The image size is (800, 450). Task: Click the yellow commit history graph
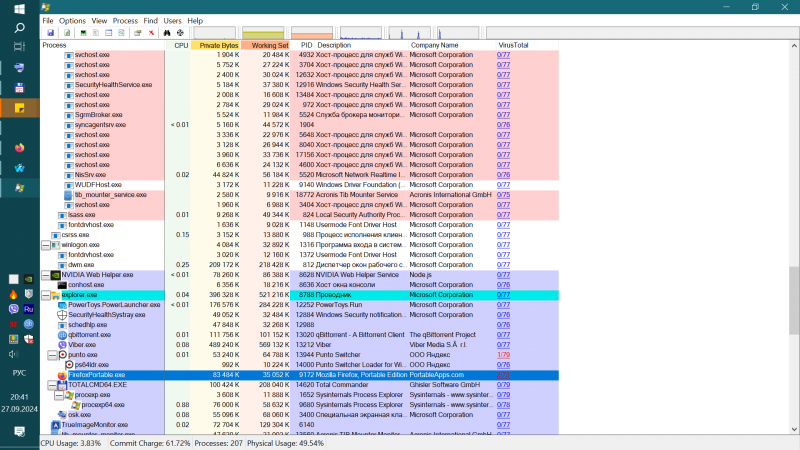tap(263, 33)
